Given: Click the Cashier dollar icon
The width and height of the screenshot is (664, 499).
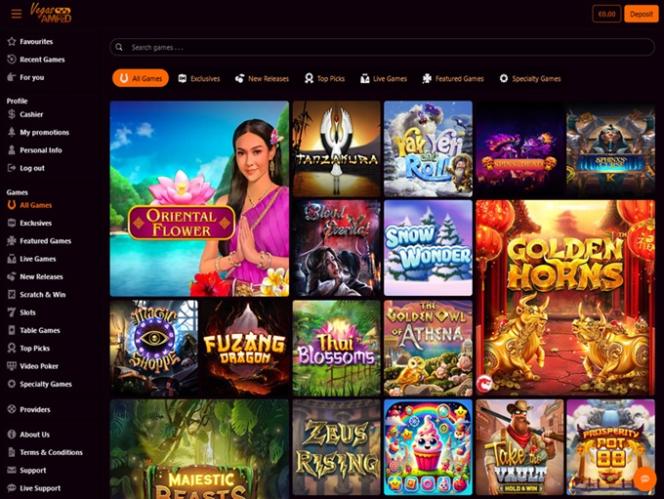Looking at the screenshot, I should coord(12,114).
